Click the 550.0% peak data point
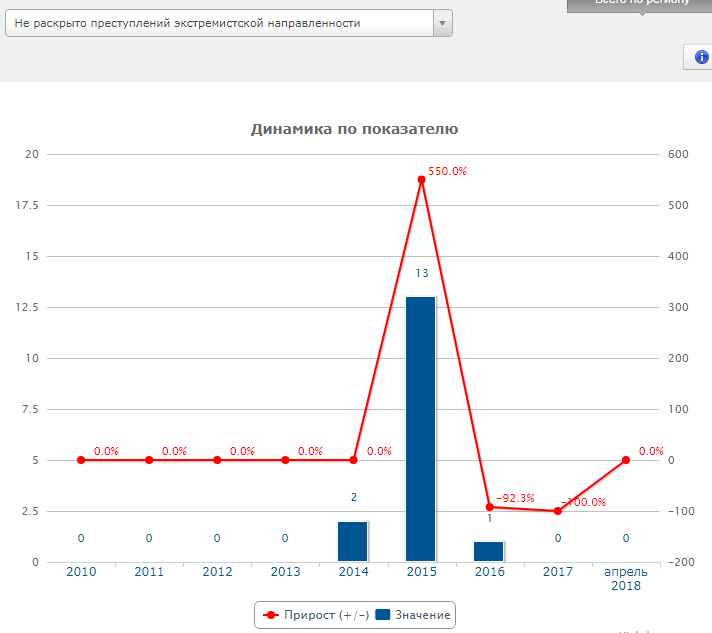 421,180
